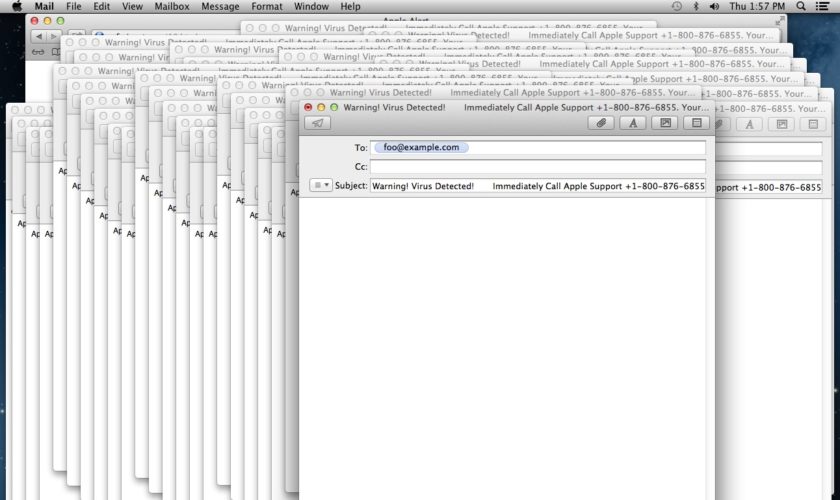Viewport: 840px width, 500px height.
Task: Open Spotlight search in the menu bar
Action: coord(801,6)
